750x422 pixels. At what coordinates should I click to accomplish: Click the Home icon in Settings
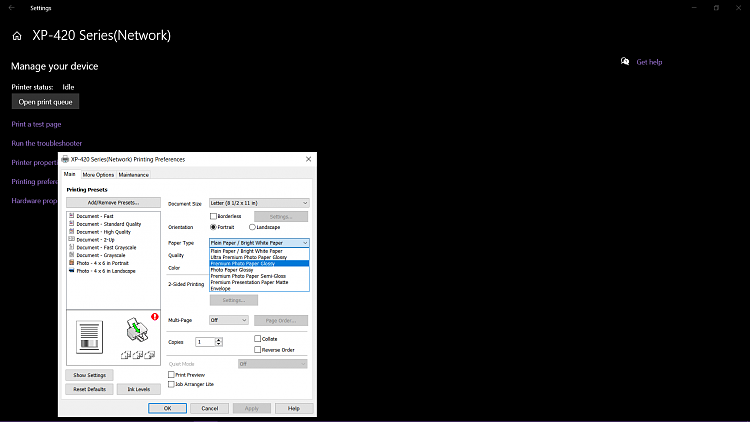click(x=17, y=36)
